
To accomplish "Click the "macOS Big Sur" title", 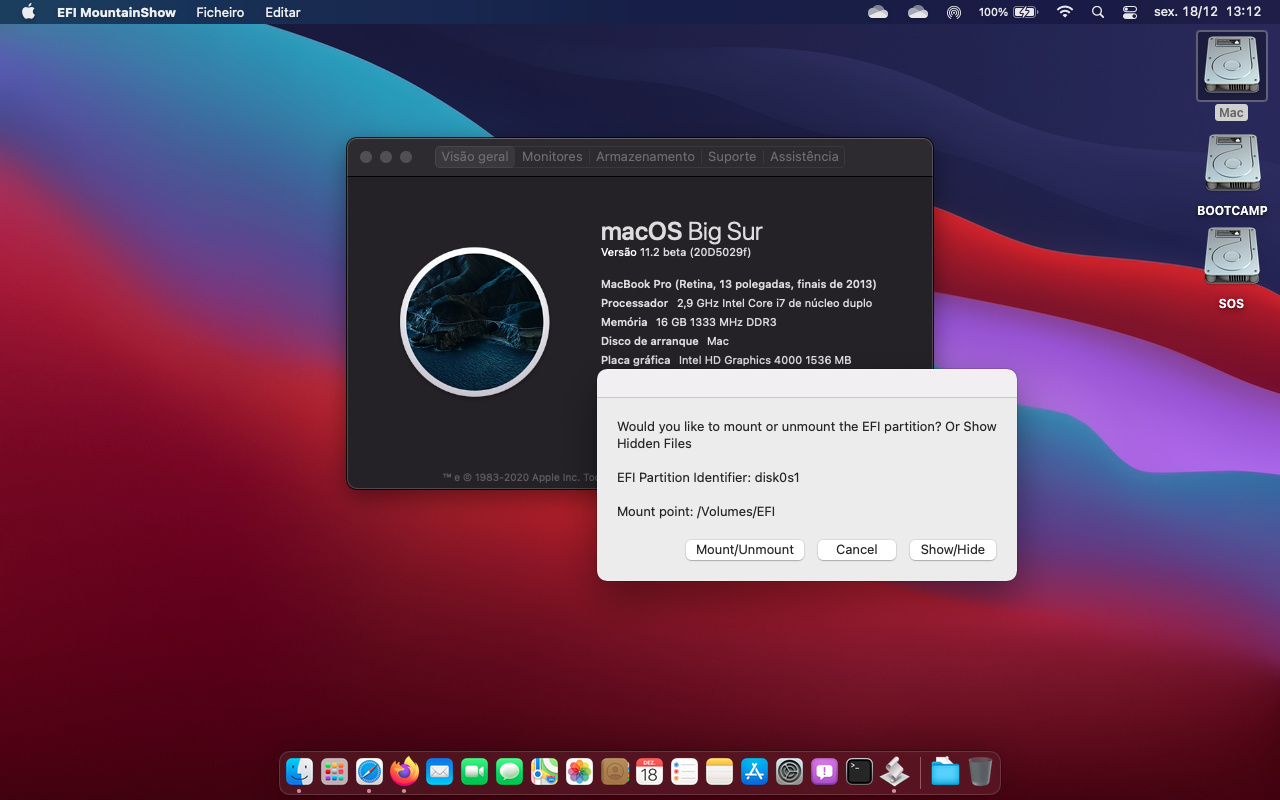I will [682, 231].
